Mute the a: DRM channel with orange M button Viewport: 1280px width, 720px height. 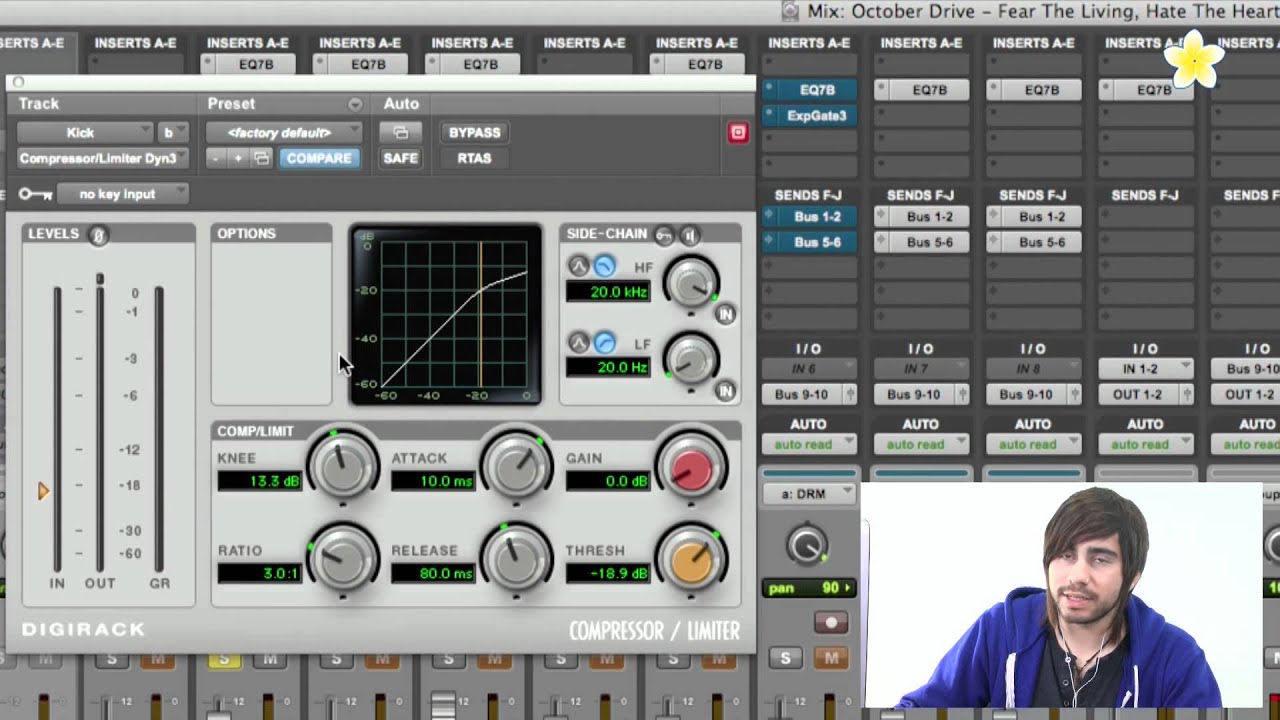830,658
